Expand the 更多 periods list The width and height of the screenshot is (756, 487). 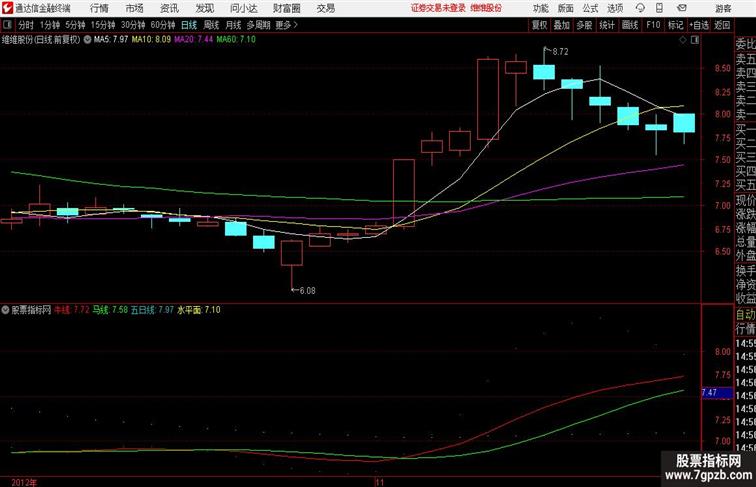pyautogui.click(x=286, y=25)
